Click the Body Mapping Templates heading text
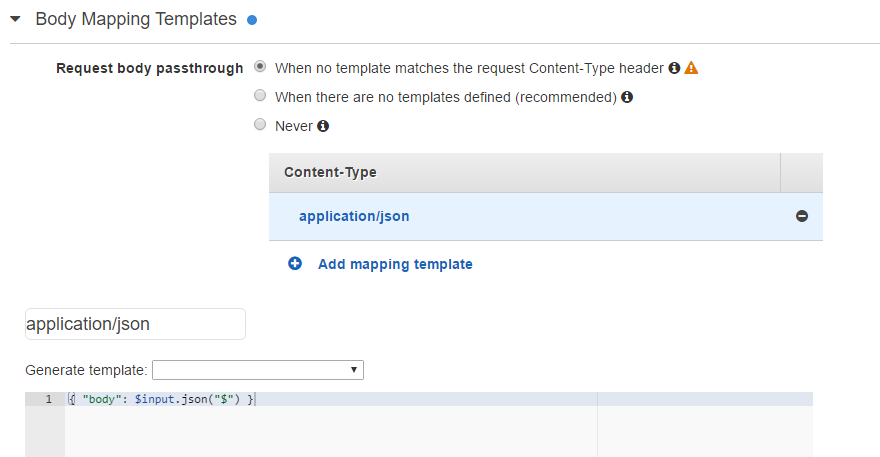The image size is (880, 457). pos(136,19)
